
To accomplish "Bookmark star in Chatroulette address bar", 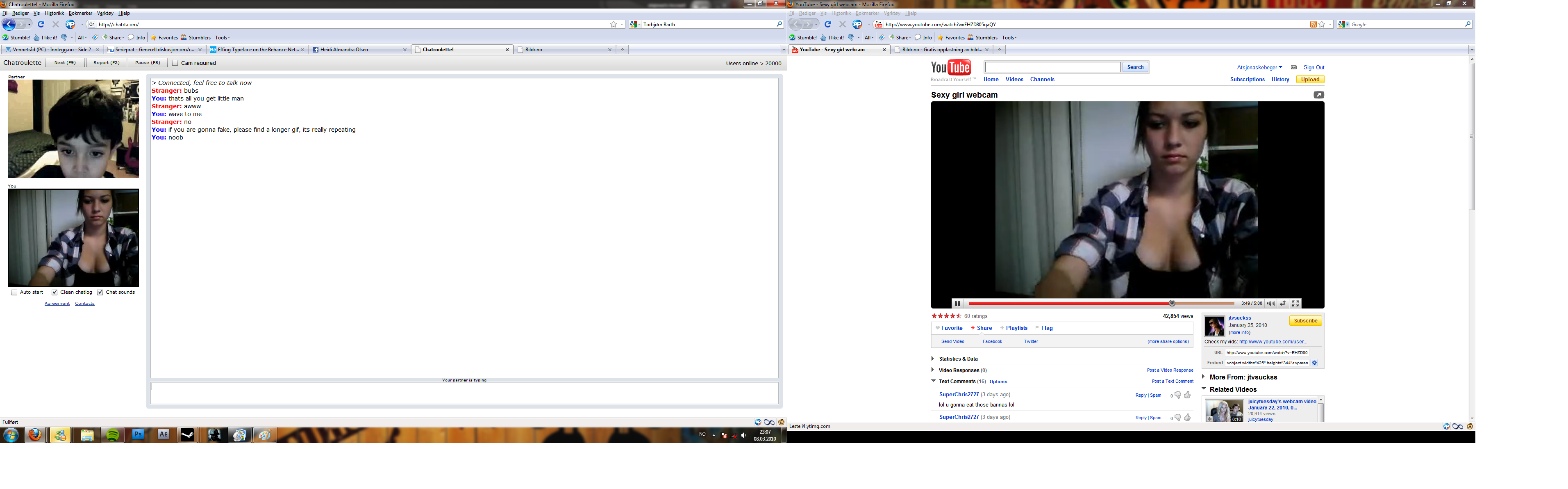I will [x=613, y=24].
